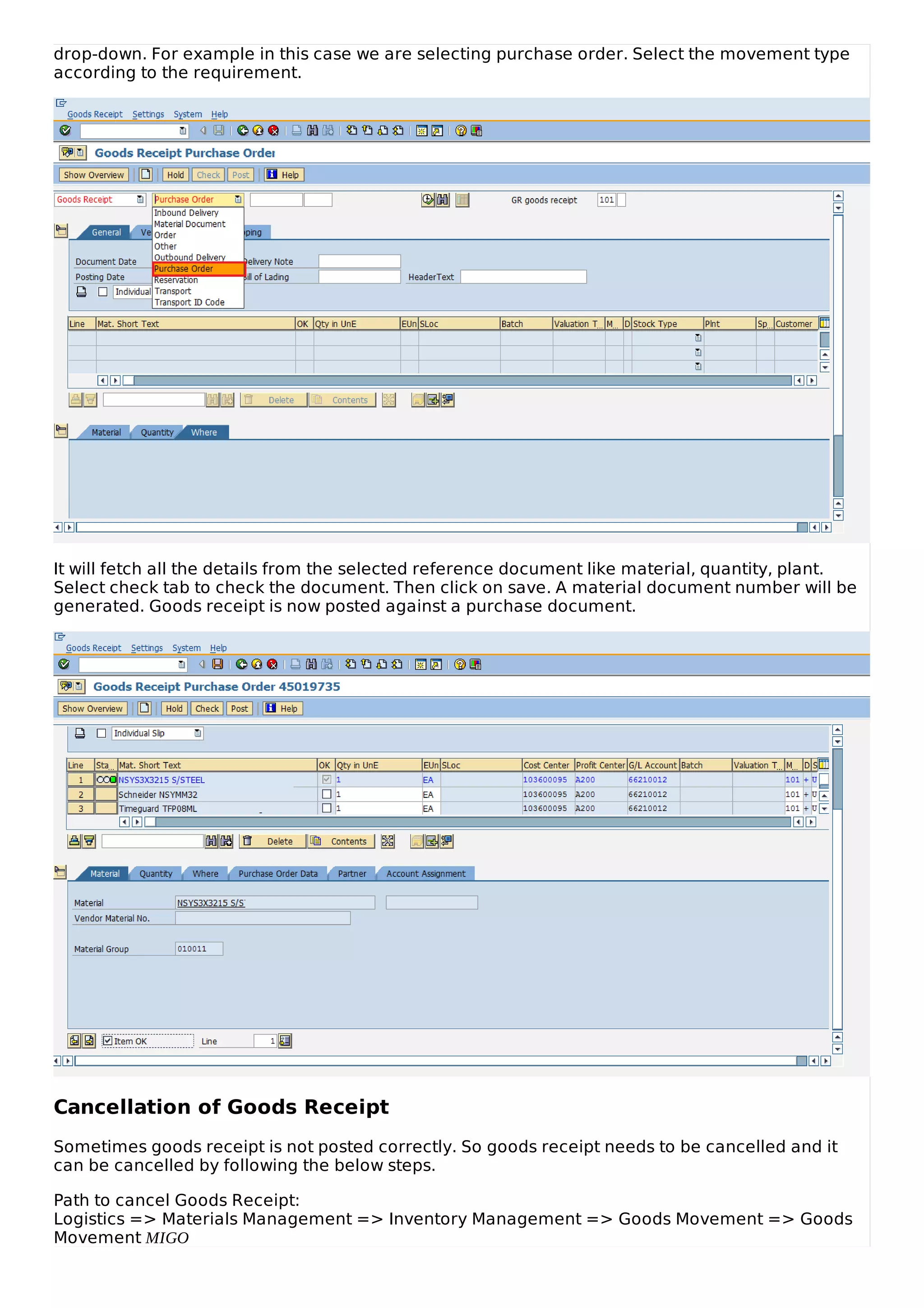This screenshot has height=1308, width=924.
Task: Select row 2 via its line number button
Action: pyautogui.click(x=80, y=794)
